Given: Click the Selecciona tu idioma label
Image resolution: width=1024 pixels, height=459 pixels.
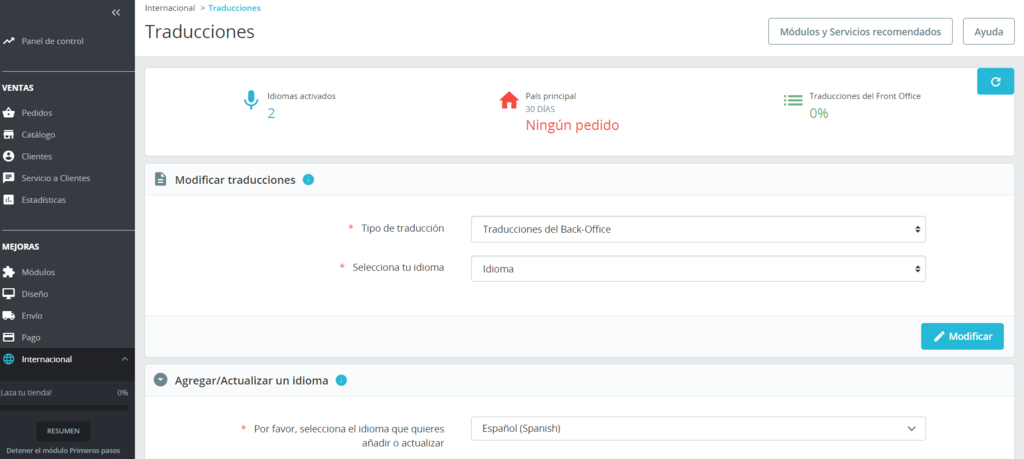Looking at the screenshot, I should 398,267.
